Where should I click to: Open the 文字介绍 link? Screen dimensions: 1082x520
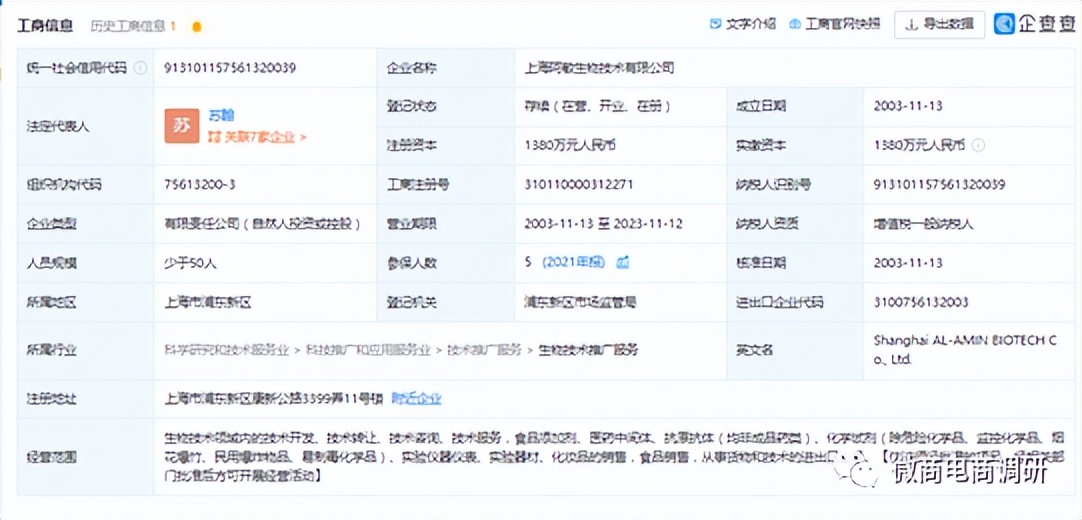point(750,24)
